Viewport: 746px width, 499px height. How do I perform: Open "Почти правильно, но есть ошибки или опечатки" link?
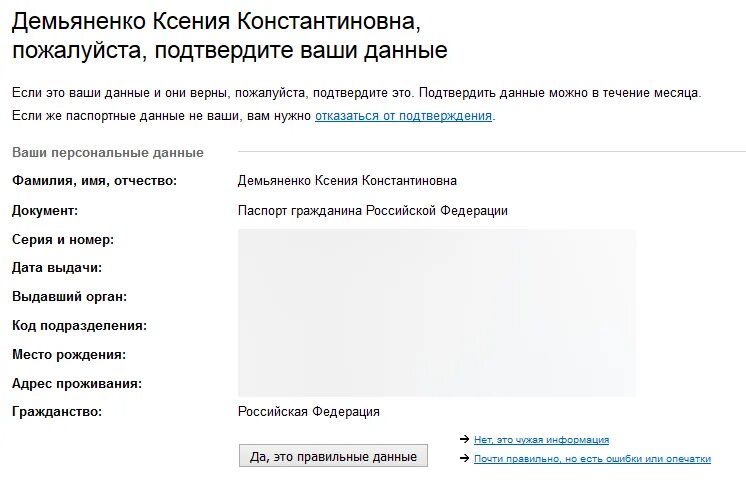click(x=592, y=459)
